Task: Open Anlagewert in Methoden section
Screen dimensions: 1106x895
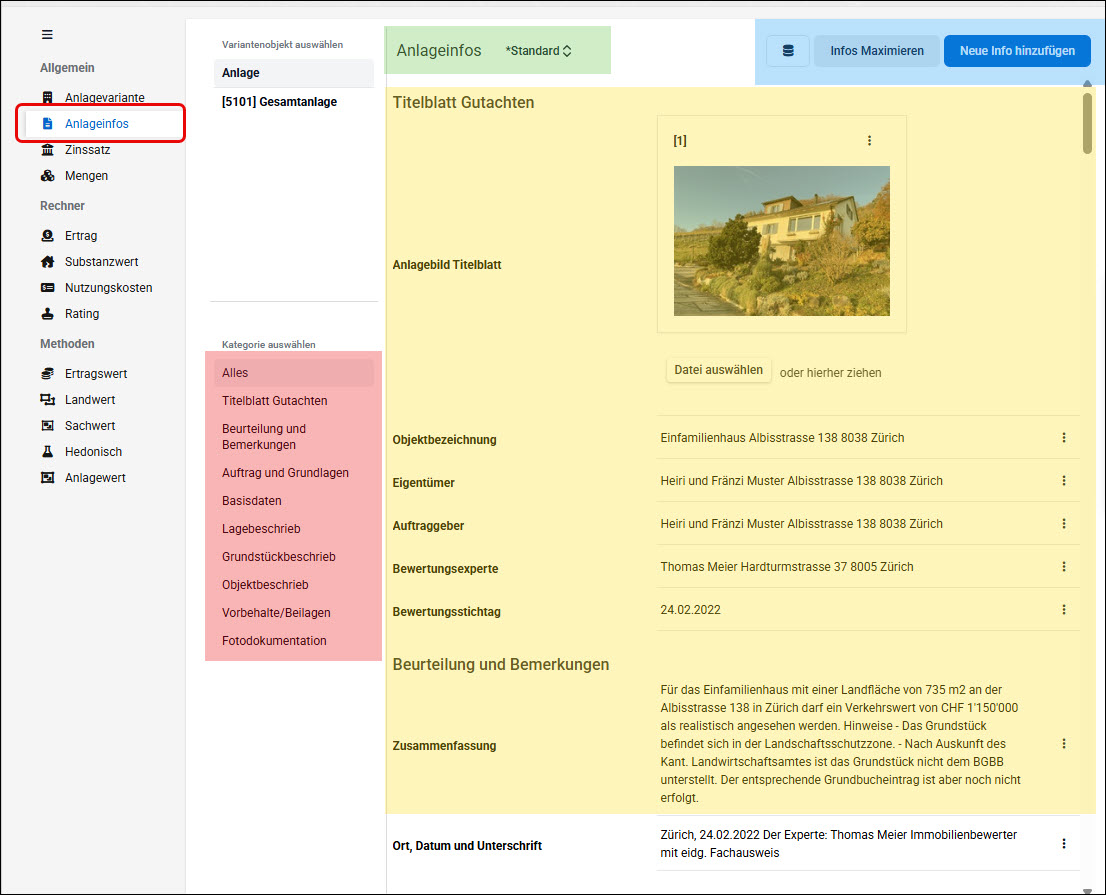Action: click(95, 478)
